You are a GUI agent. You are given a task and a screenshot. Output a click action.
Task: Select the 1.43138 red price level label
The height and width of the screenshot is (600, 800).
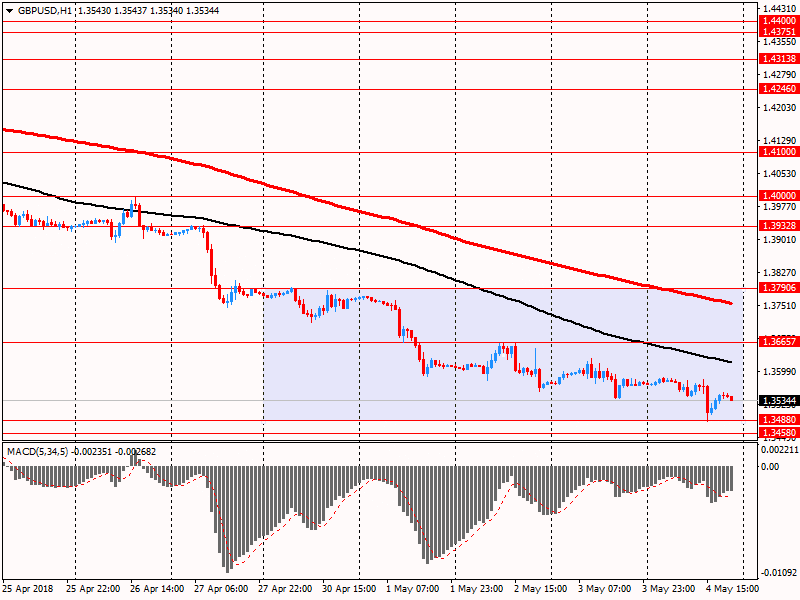(779, 59)
